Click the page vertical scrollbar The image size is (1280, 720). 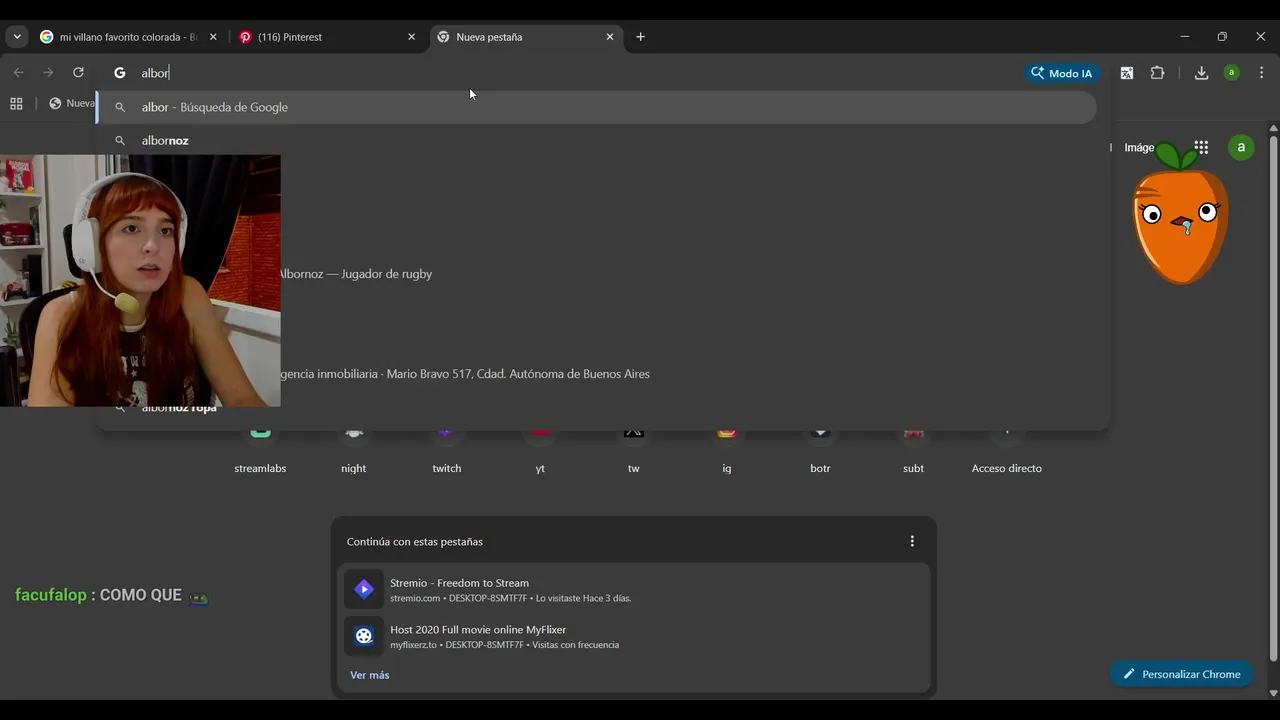pos(1273,400)
